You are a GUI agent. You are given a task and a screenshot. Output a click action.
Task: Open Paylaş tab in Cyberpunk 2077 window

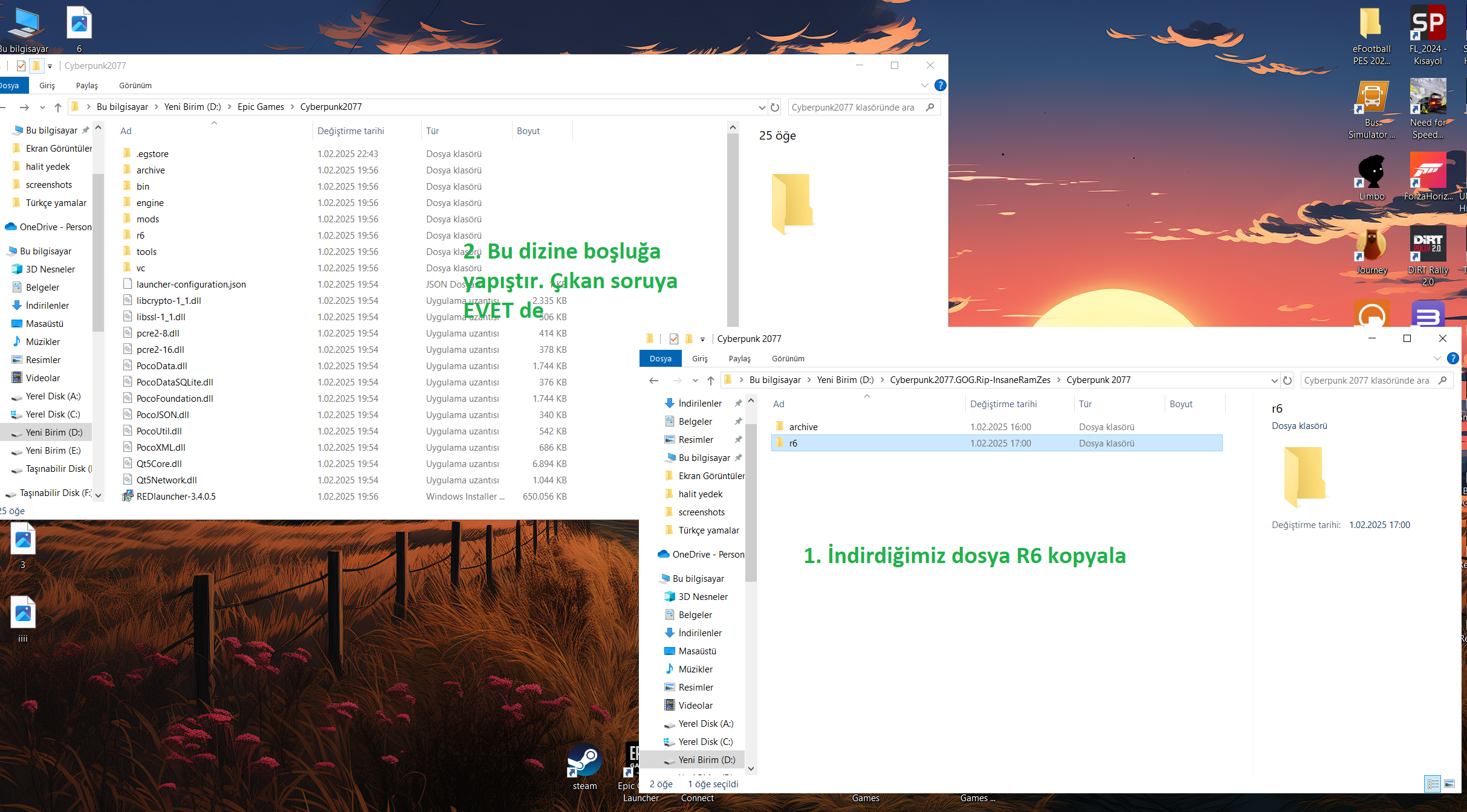click(x=739, y=358)
